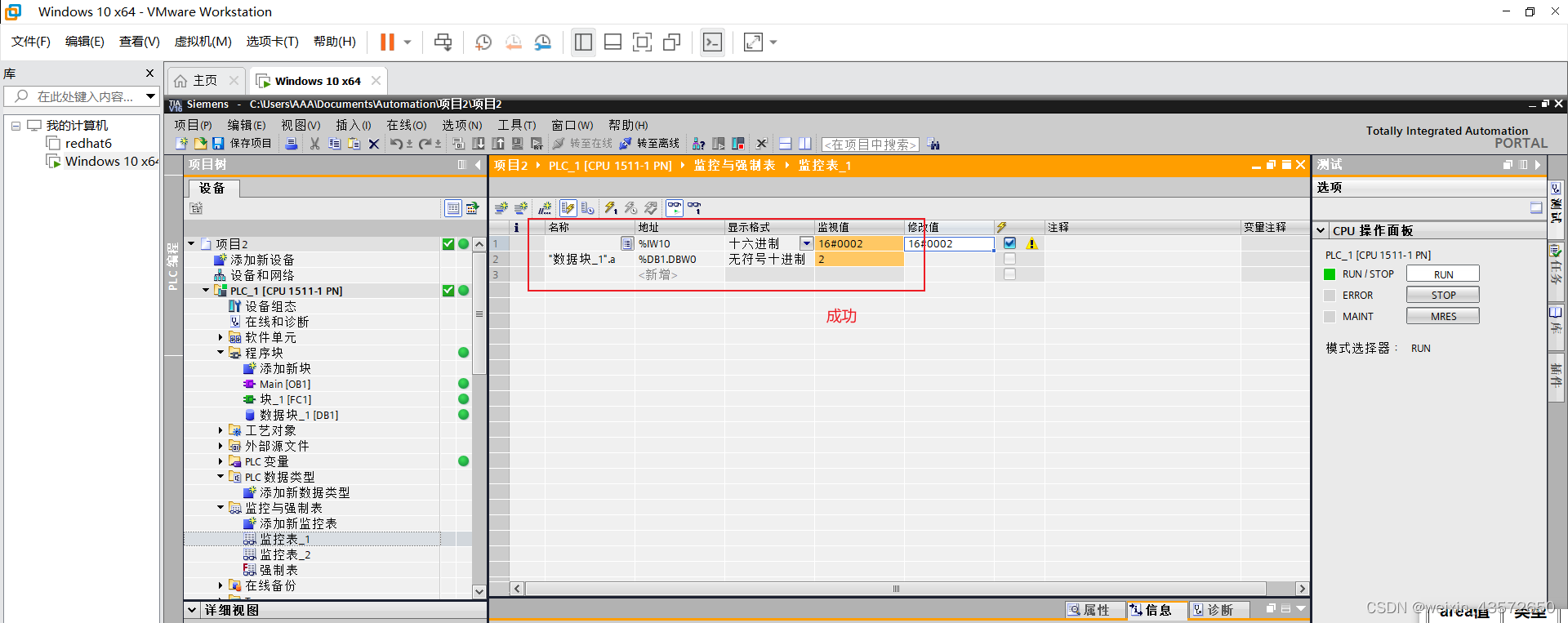The height and width of the screenshot is (623, 1568).
Task: Expand the 软件单元 tree node
Action: [220, 337]
